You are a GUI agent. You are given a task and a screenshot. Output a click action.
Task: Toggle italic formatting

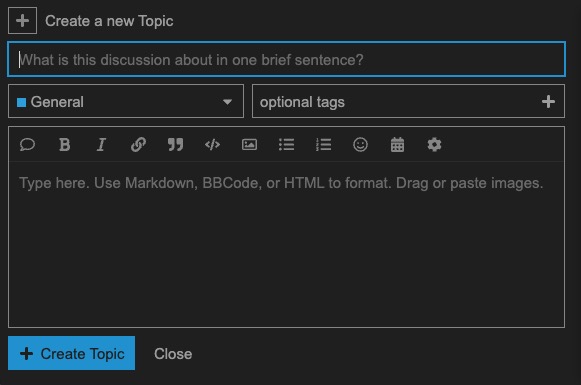[101, 145]
